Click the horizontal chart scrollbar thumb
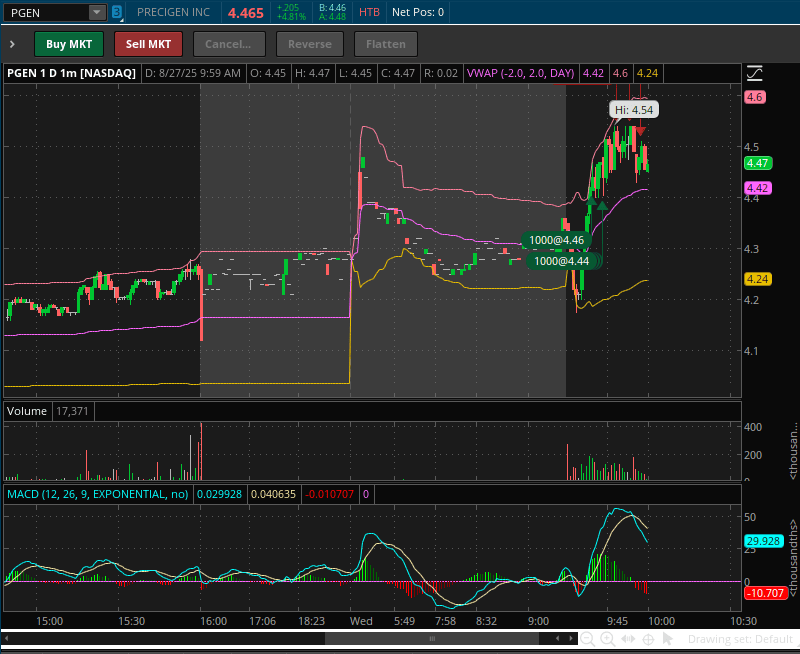 (372, 638)
